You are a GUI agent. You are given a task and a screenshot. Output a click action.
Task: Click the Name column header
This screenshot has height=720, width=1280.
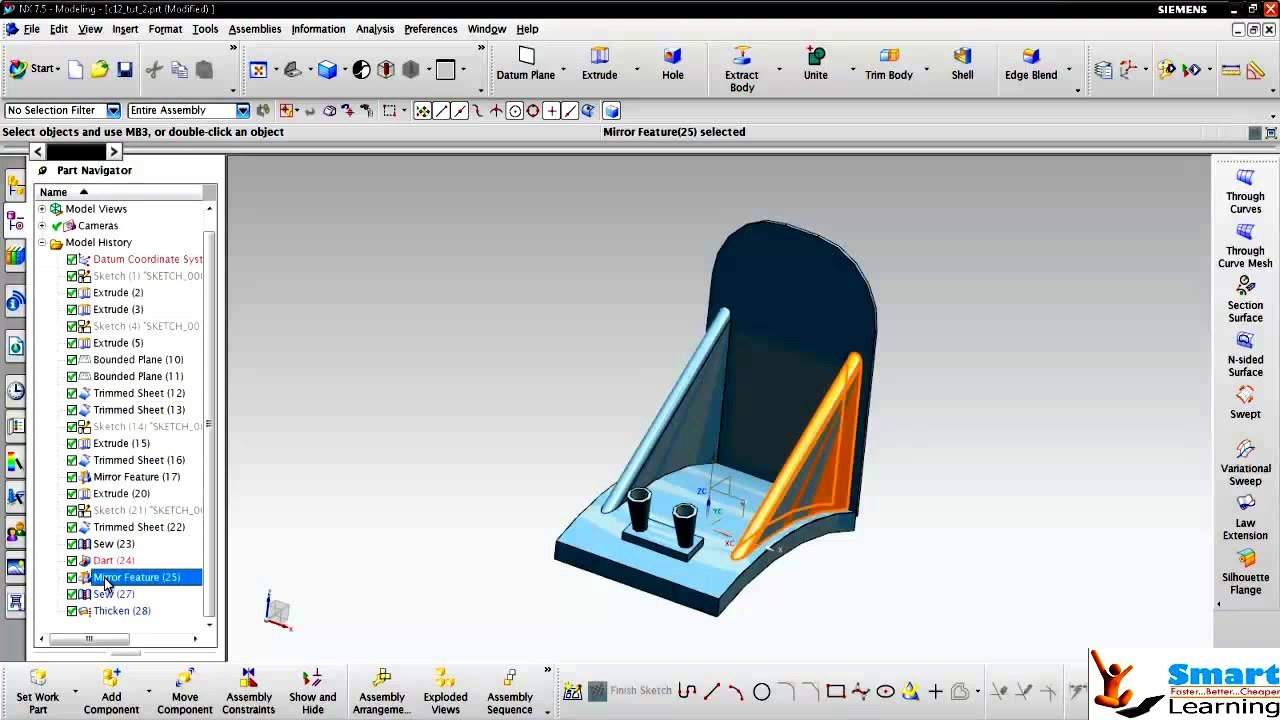click(x=120, y=192)
